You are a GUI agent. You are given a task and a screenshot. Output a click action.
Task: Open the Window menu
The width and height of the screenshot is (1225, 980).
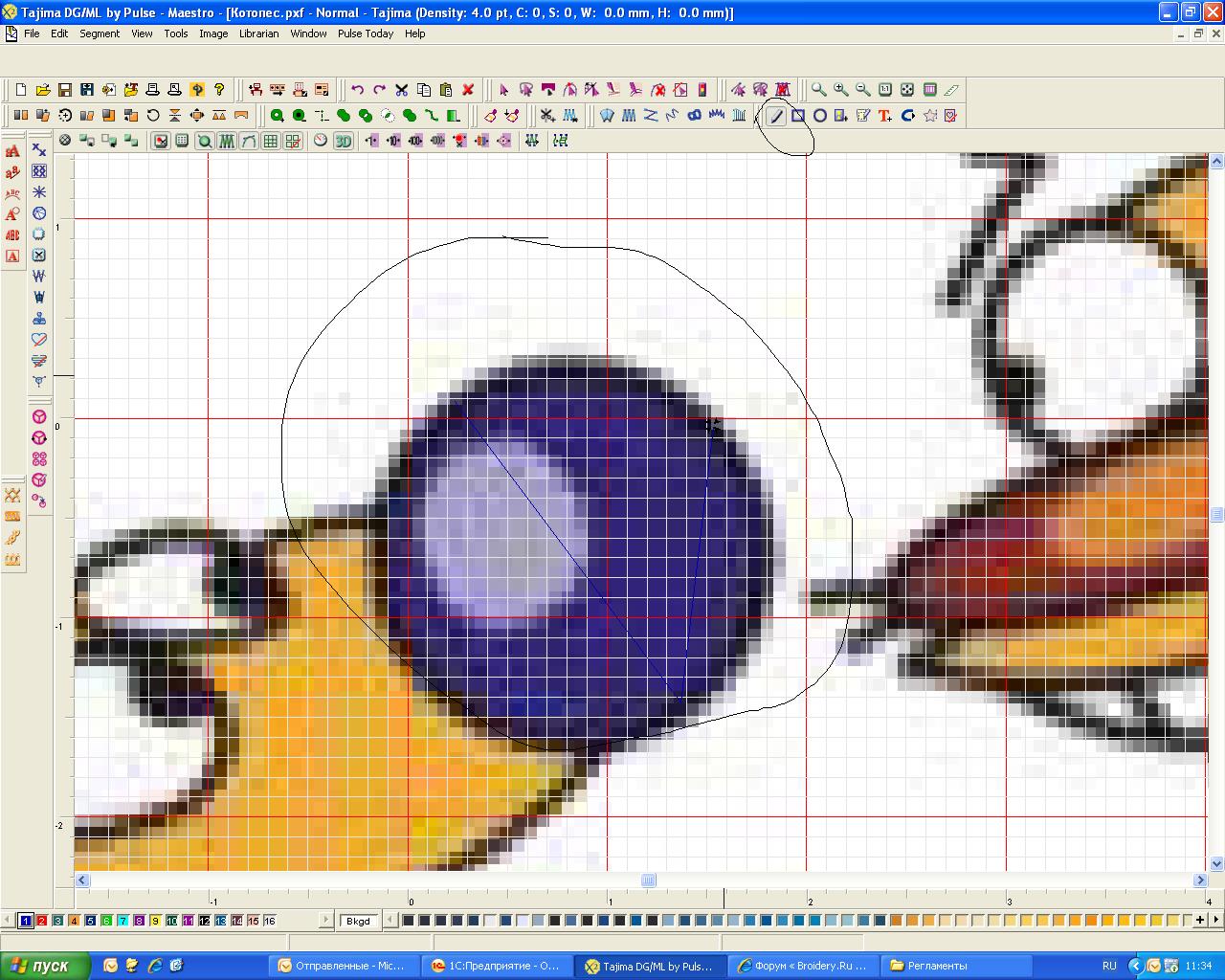[308, 33]
